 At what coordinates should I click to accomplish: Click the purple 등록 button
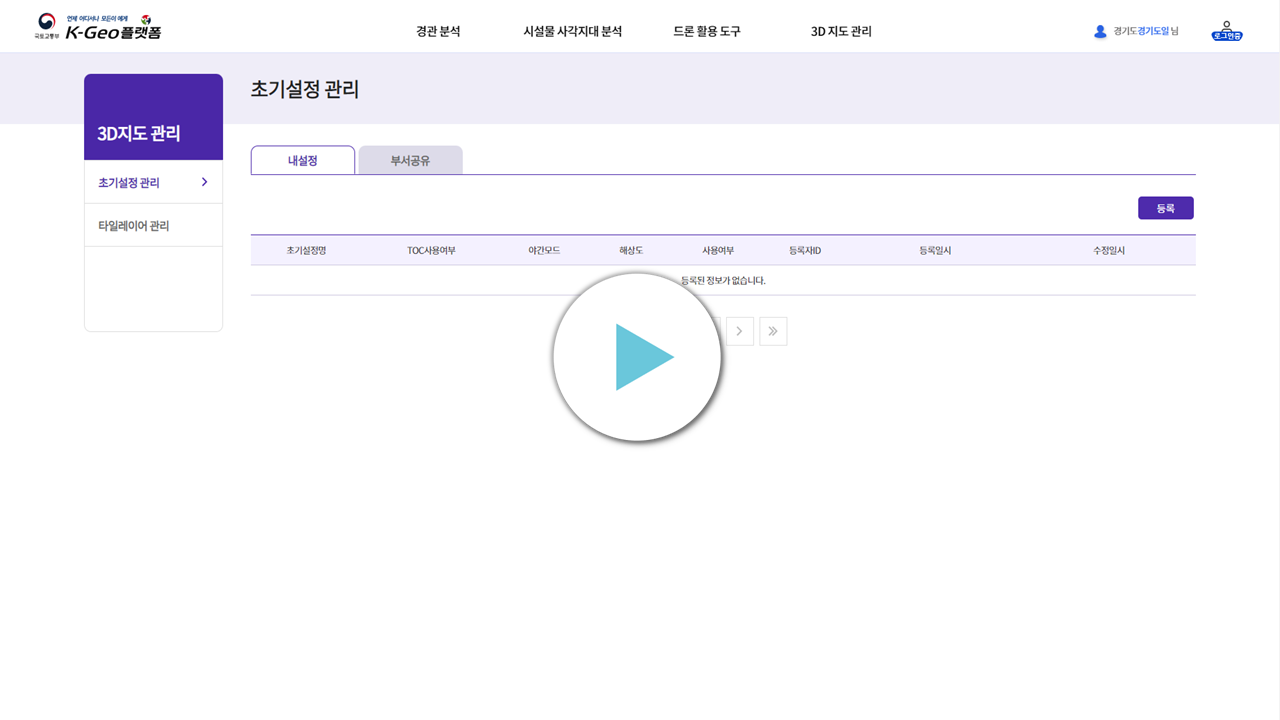point(1165,207)
